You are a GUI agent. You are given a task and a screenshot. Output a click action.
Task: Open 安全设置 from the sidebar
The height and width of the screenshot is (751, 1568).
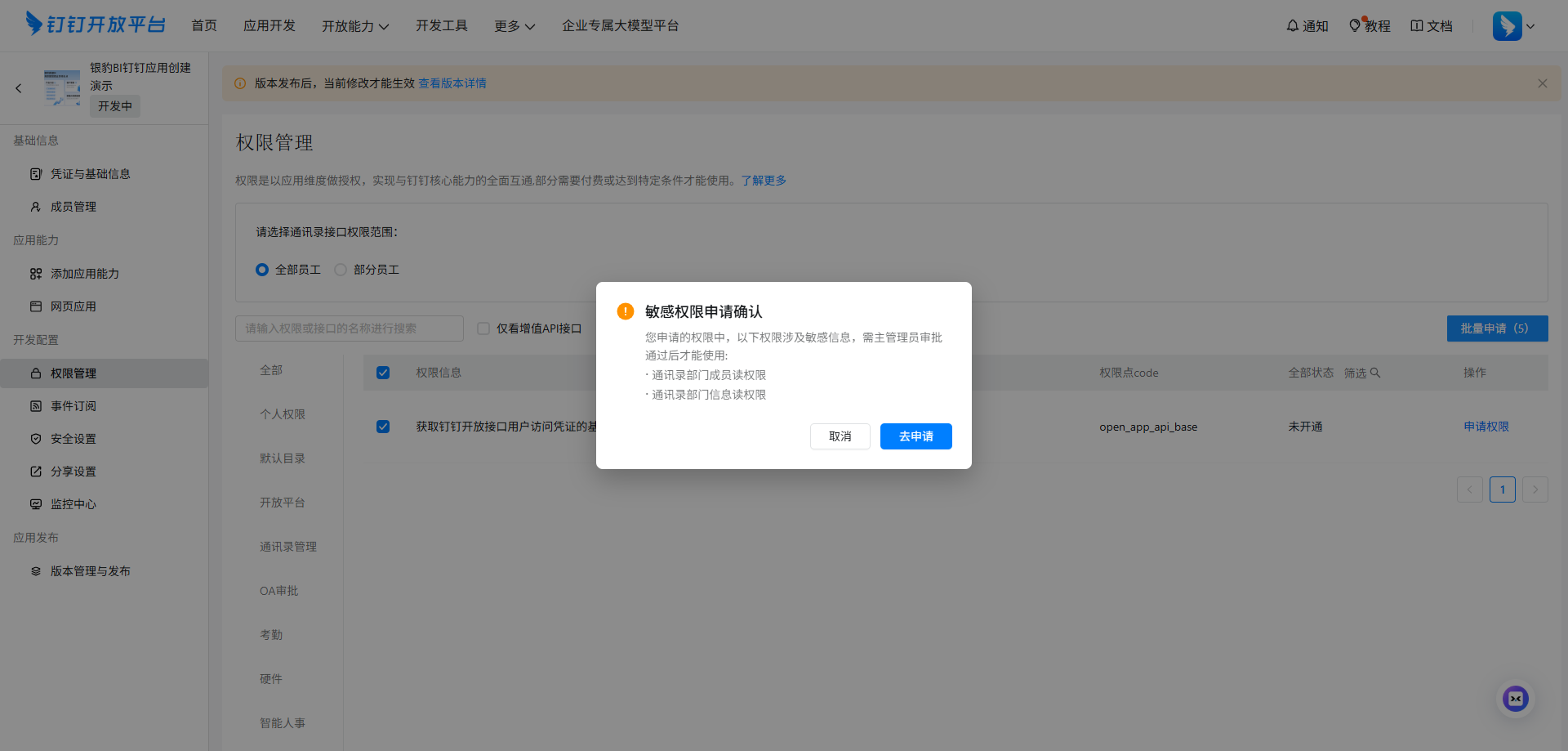(73, 438)
